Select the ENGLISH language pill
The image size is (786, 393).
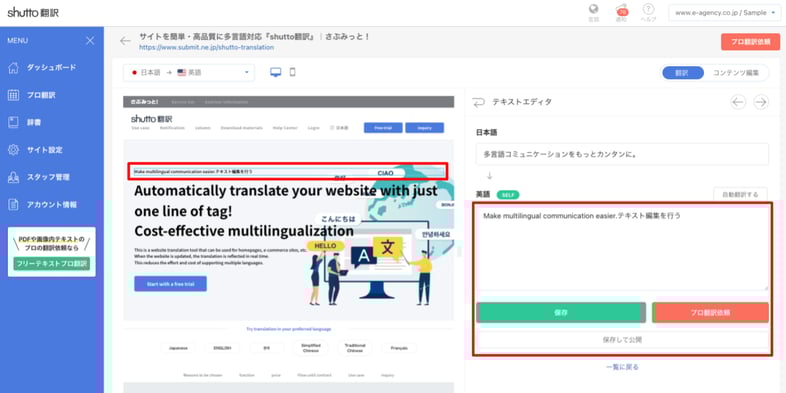point(222,348)
